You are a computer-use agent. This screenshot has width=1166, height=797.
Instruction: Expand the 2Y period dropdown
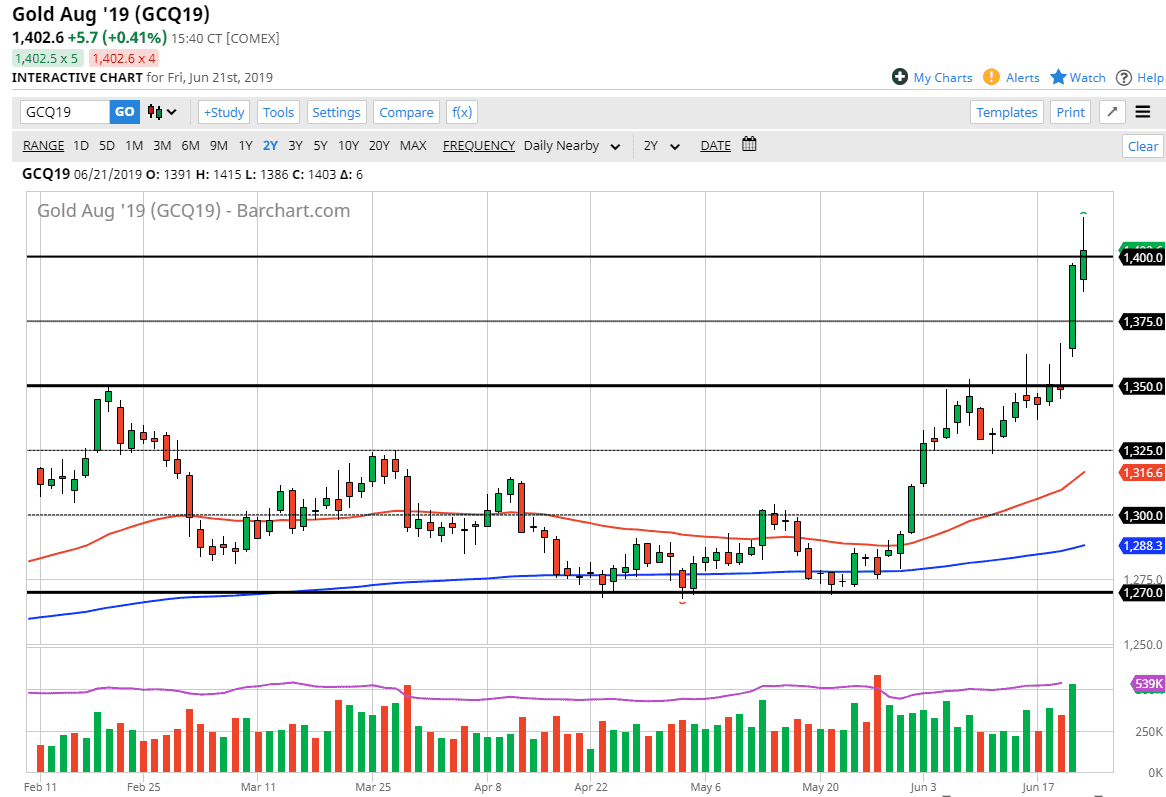click(x=661, y=146)
